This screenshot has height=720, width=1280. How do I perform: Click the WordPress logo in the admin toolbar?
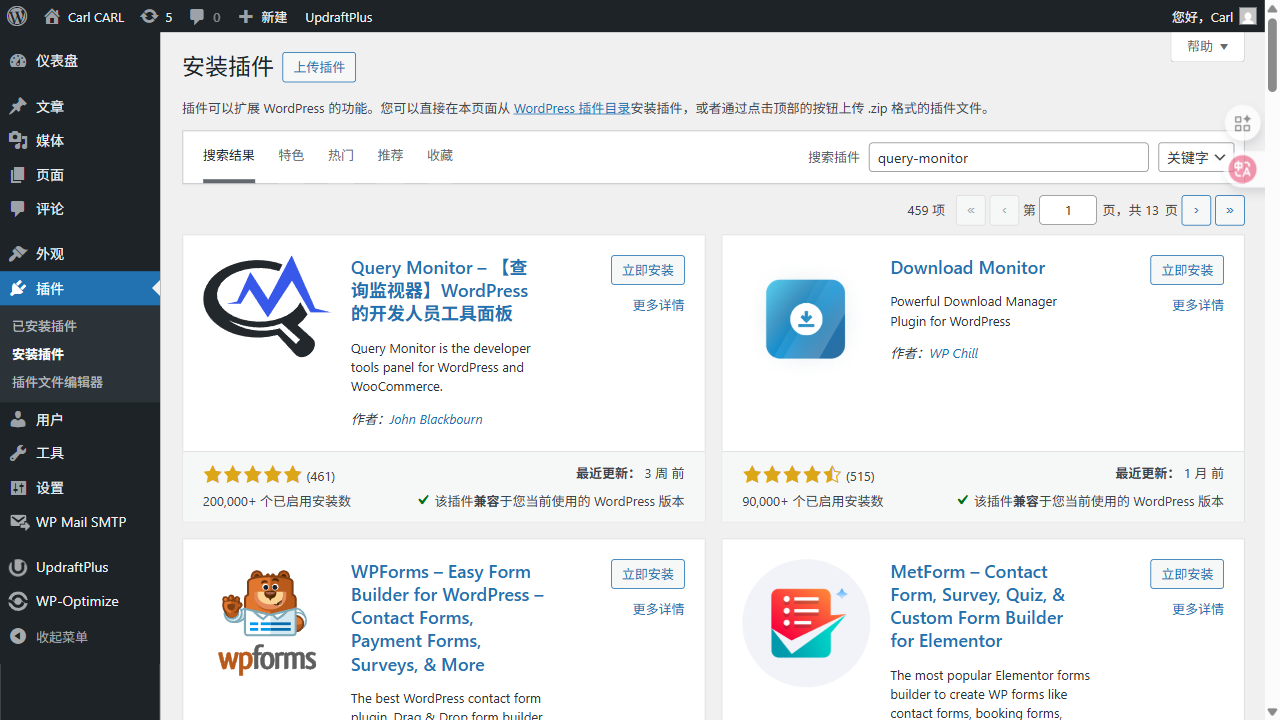point(16,16)
